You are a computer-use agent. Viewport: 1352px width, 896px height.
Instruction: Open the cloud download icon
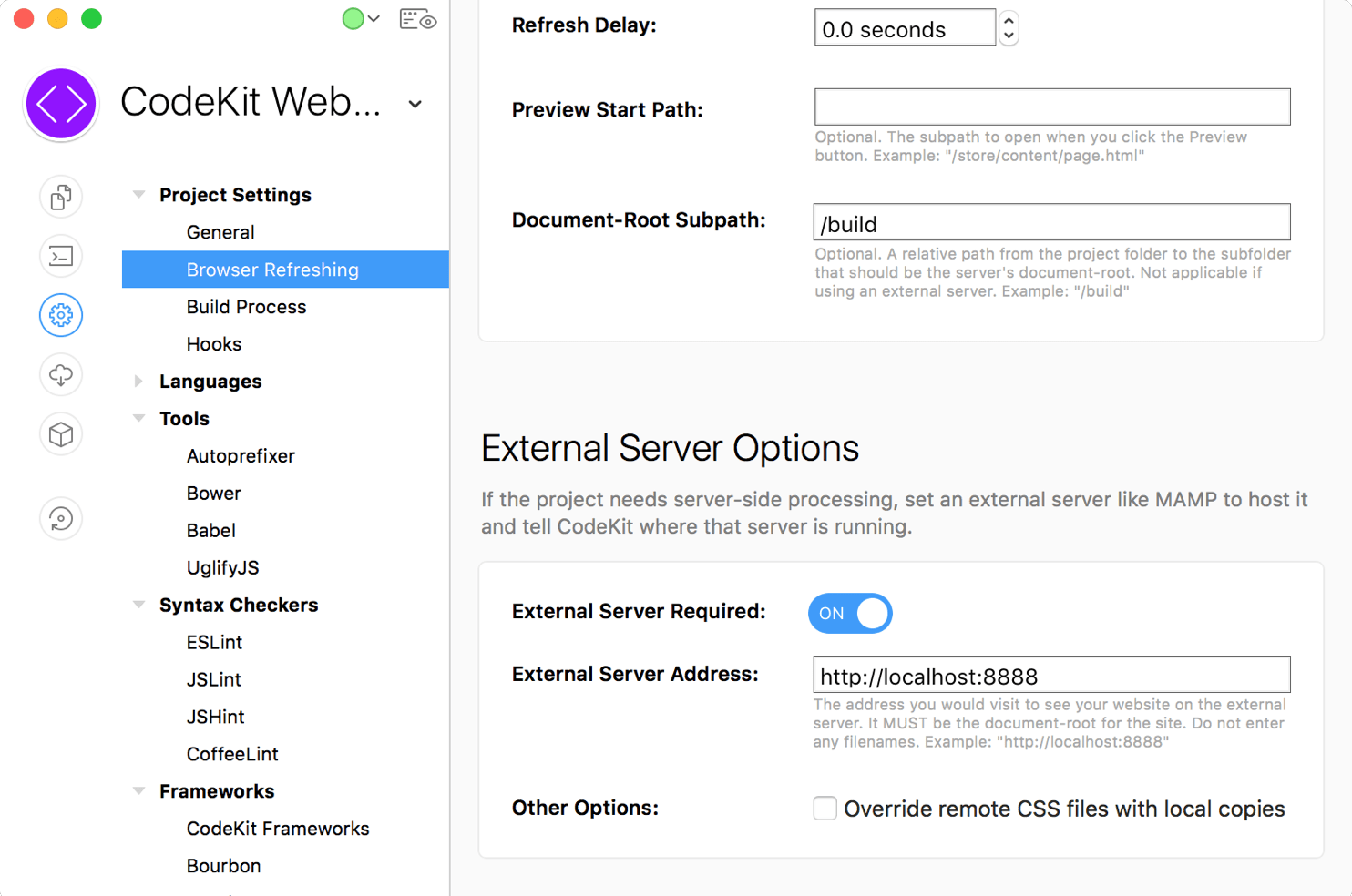[61, 374]
